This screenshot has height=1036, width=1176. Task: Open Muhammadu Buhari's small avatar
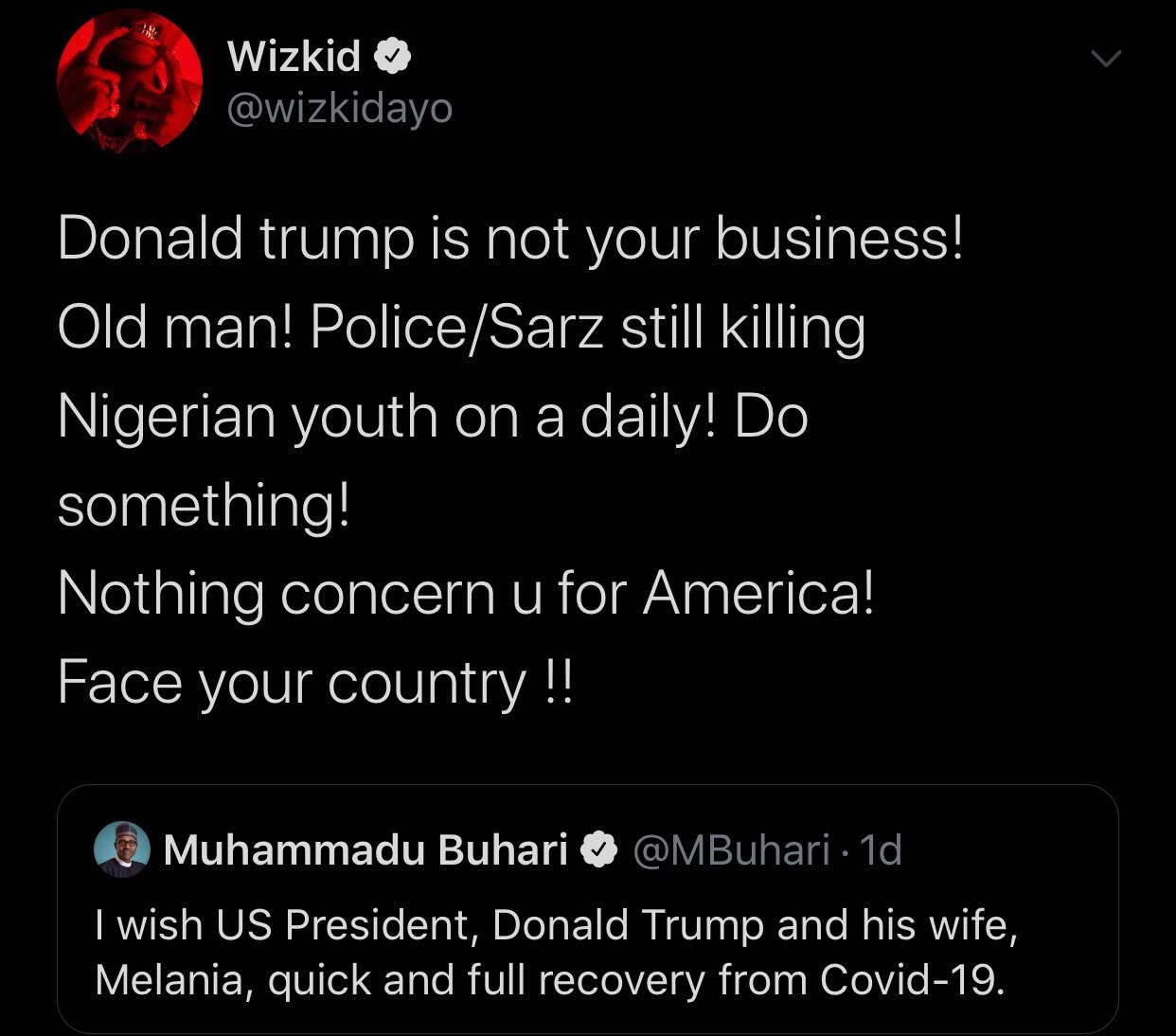122,849
